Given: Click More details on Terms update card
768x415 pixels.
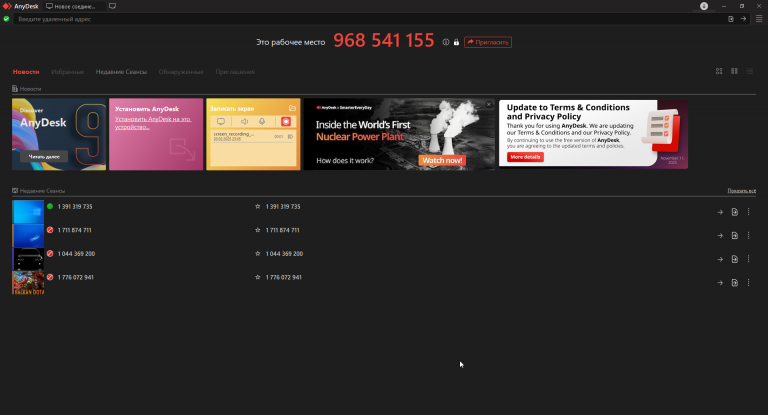Looking at the screenshot, I should click(525, 157).
